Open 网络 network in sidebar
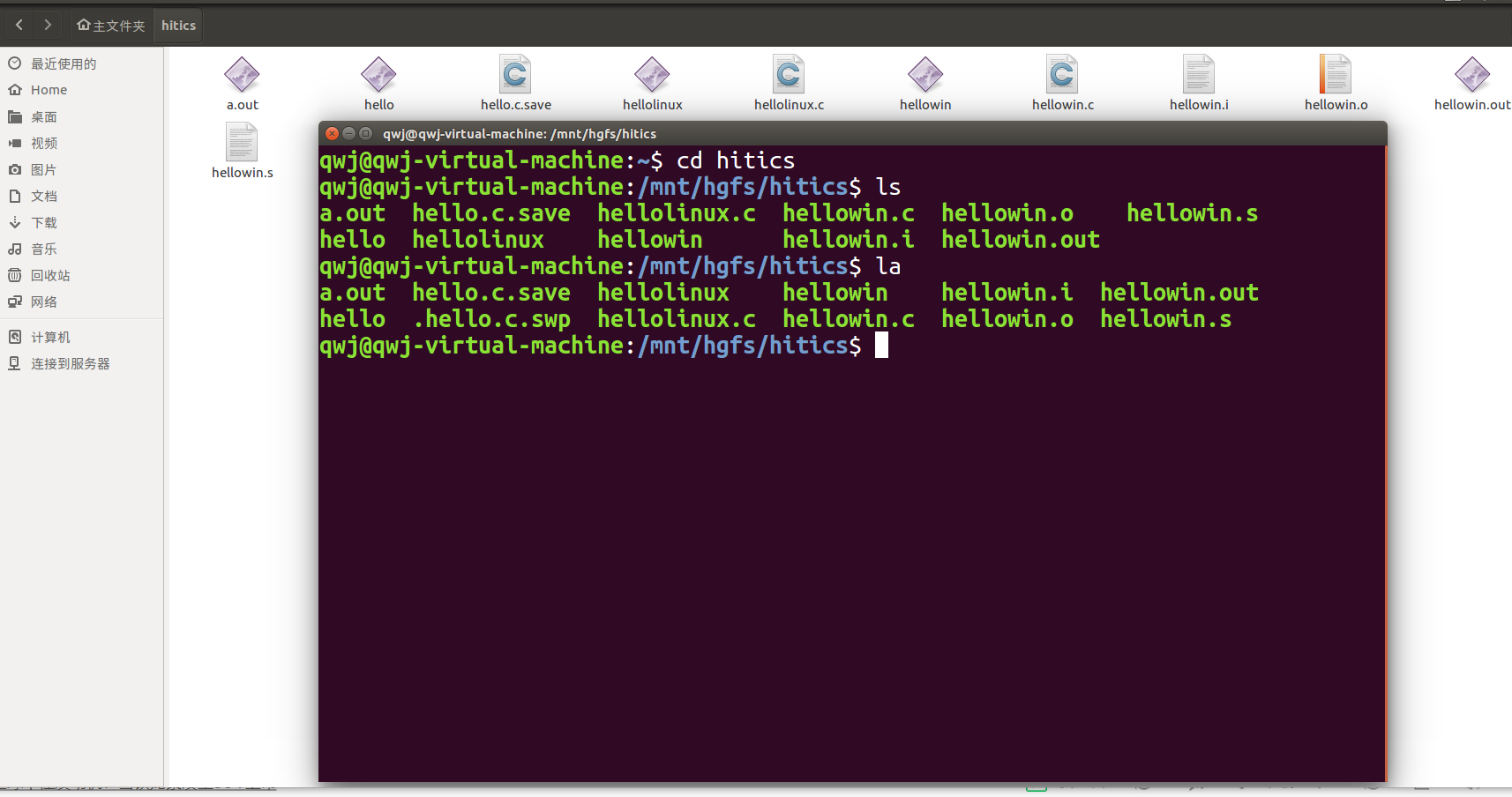 (x=81, y=302)
